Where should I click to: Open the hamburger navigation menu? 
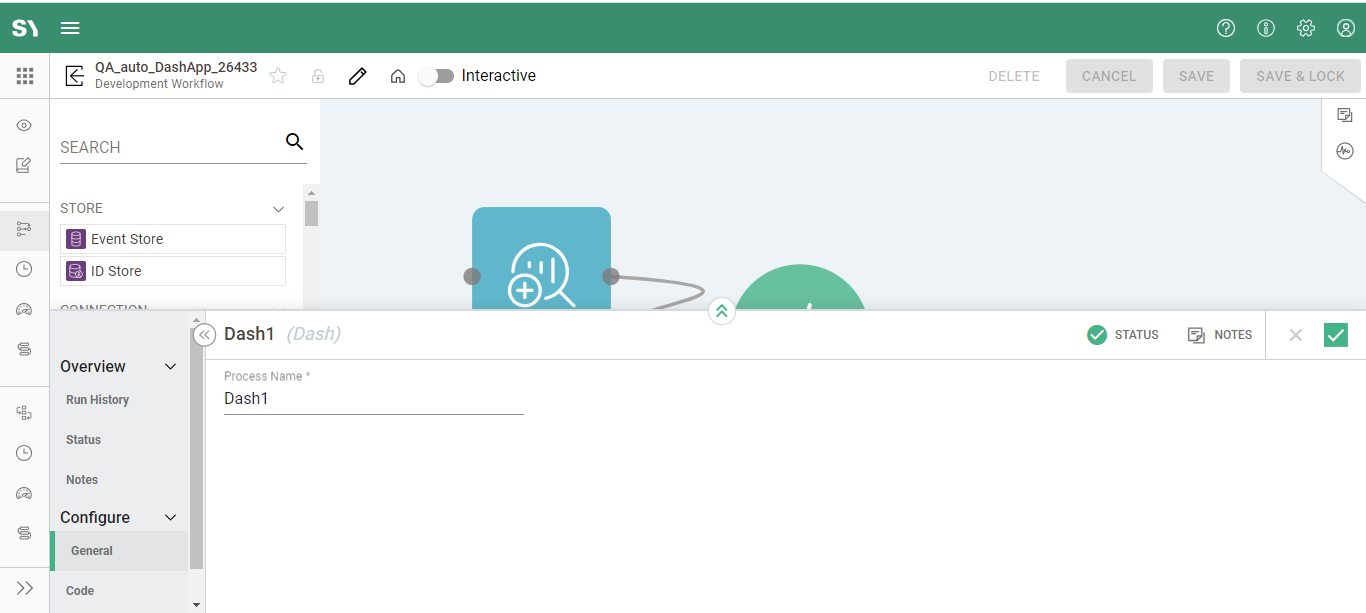[x=70, y=28]
